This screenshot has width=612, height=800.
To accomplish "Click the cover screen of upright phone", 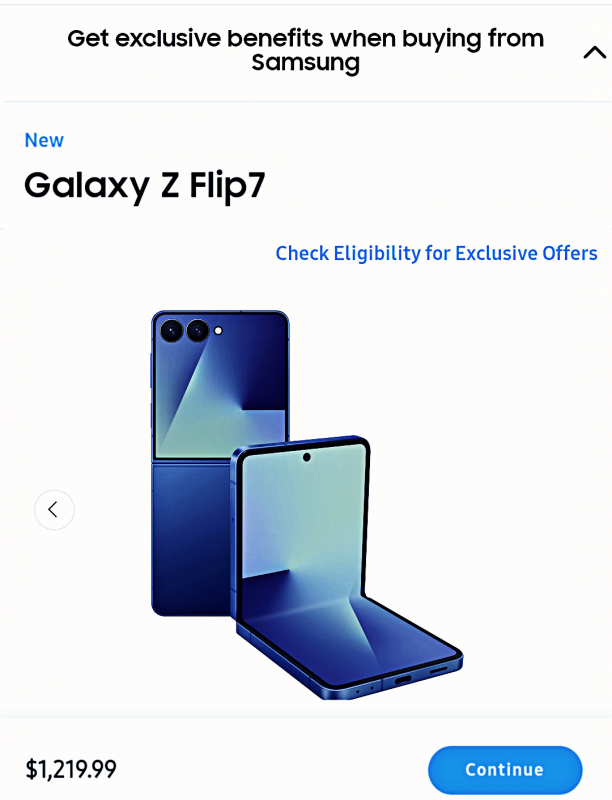I will [x=220, y=386].
